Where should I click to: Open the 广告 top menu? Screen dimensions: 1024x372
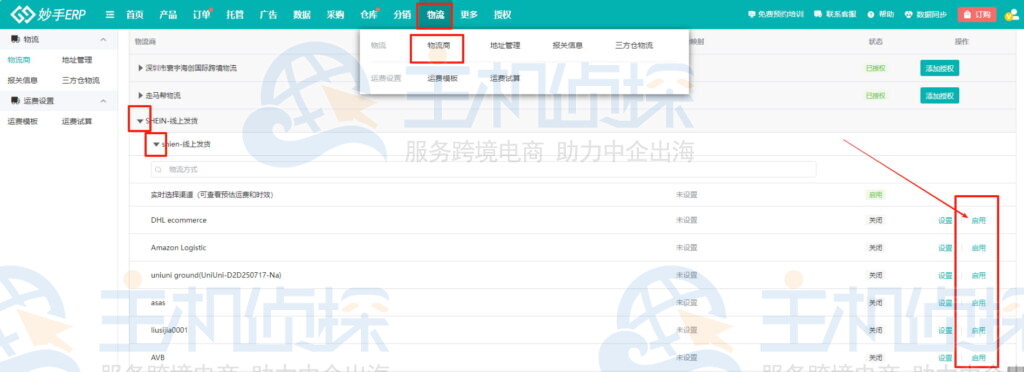click(268, 14)
